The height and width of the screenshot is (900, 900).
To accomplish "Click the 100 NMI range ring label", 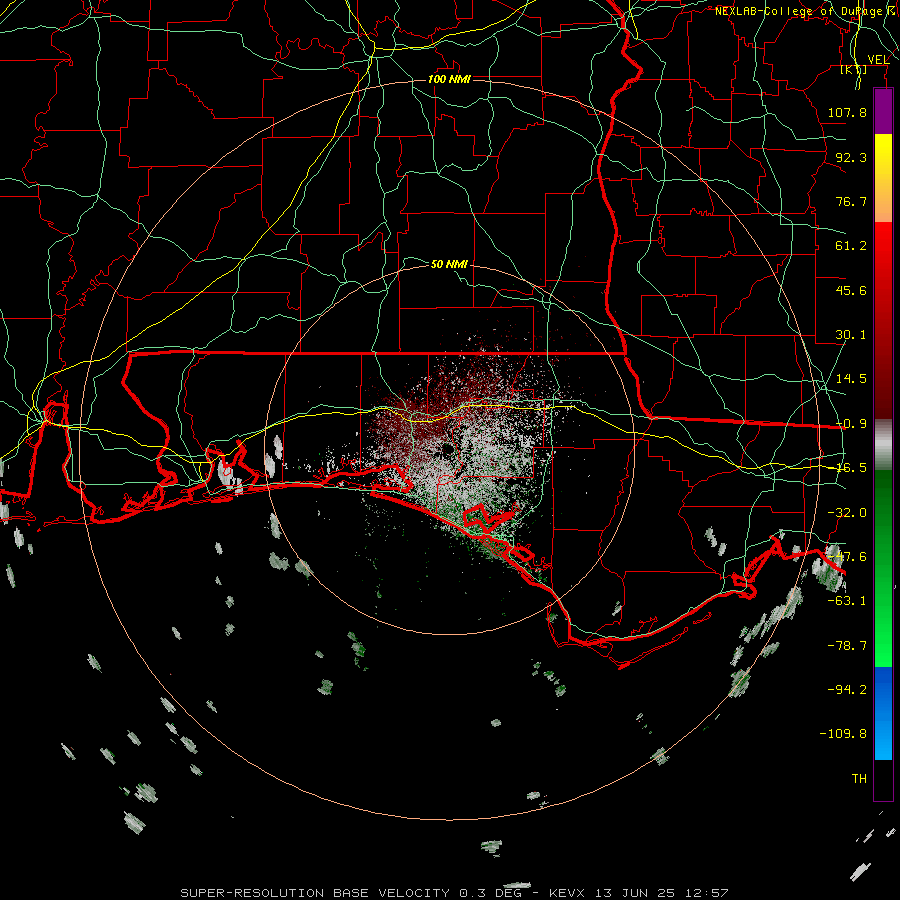I will [x=449, y=79].
